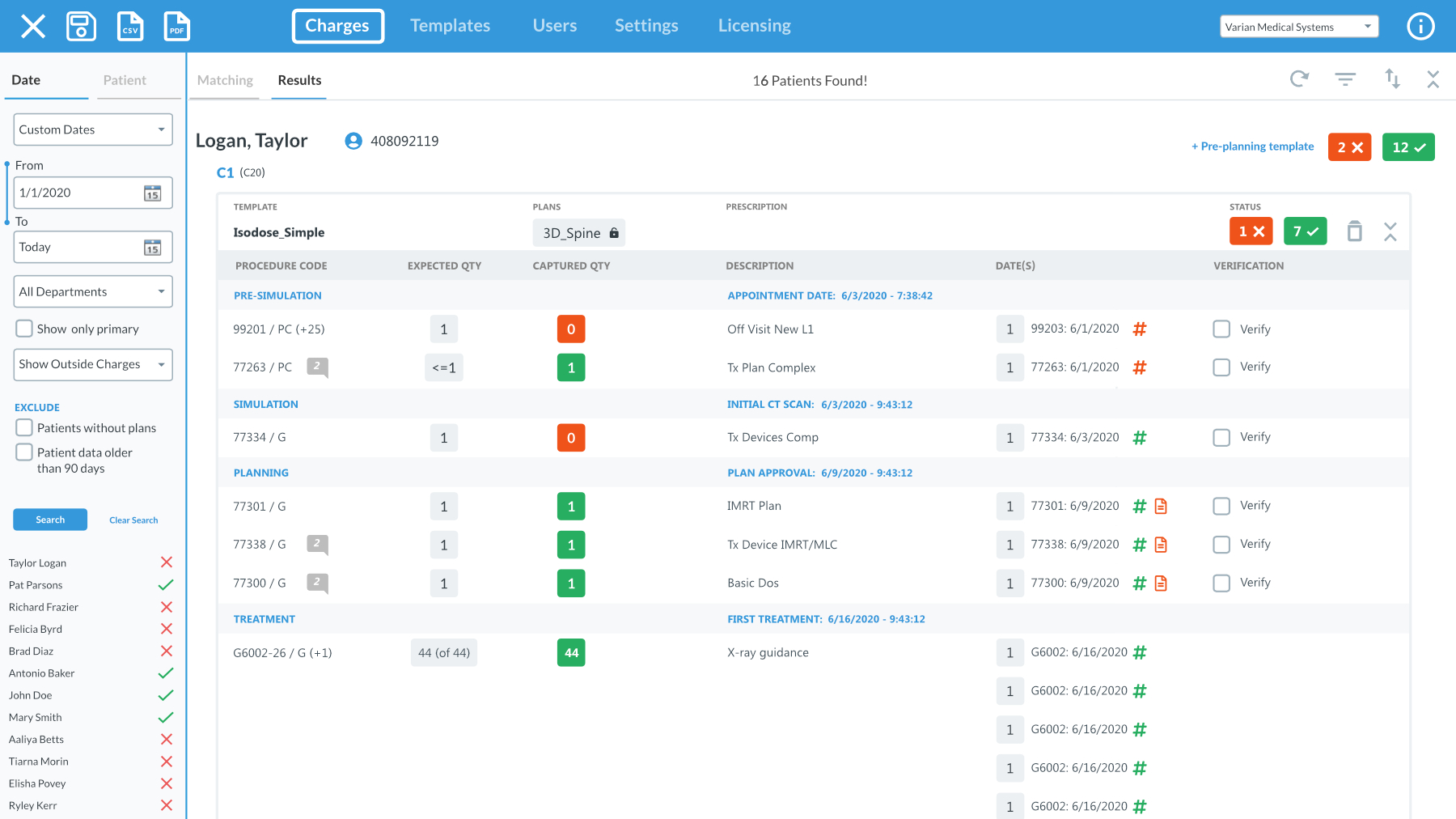Open the comment bubble on 77263 / PC
1456x819 pixels.
pos(317,367)
